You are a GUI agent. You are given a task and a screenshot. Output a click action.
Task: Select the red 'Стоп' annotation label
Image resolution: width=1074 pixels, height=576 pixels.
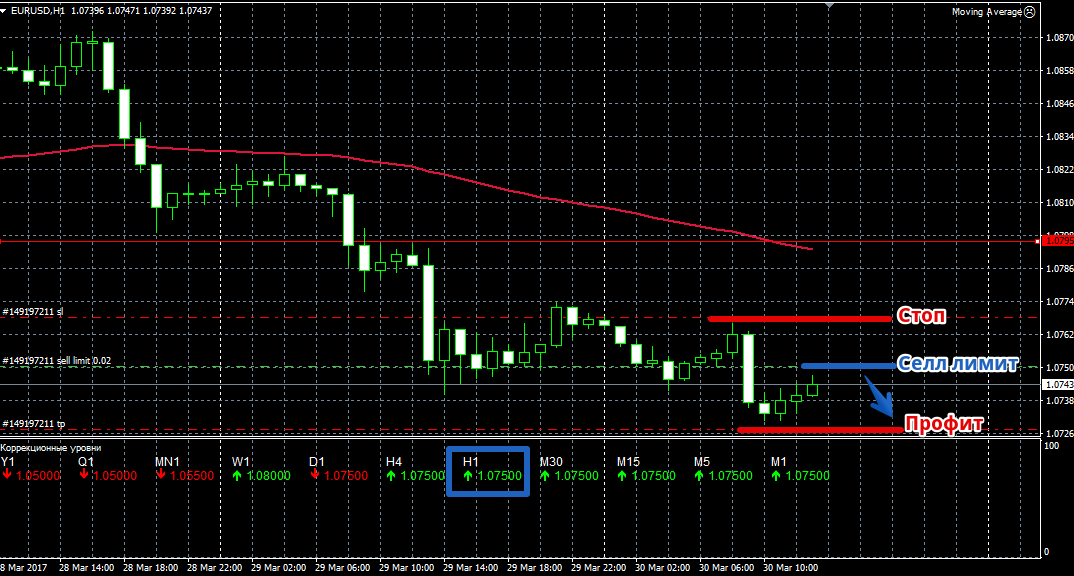tap(922, 317)
